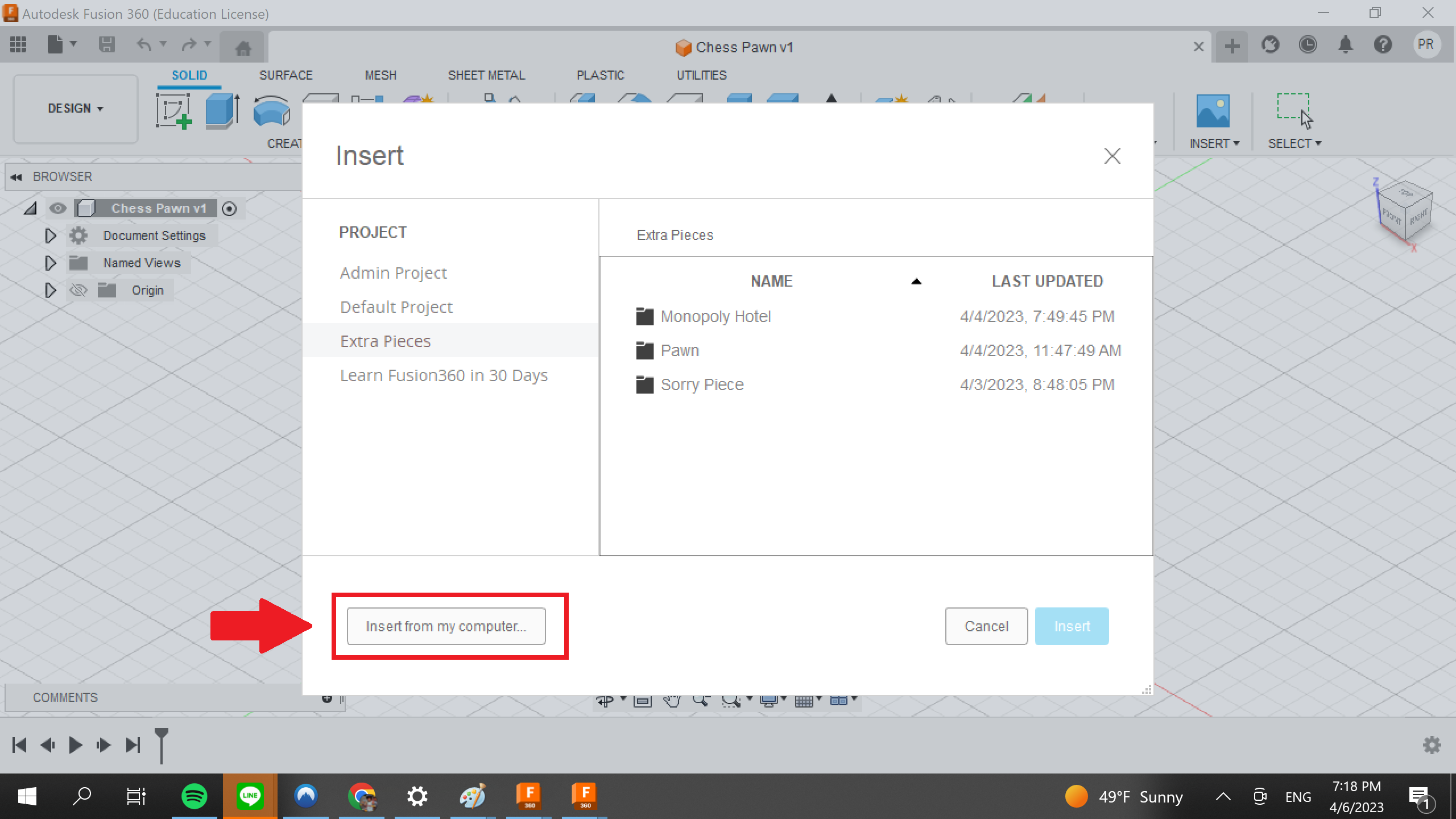This screenshot has height=819, width=1456.
Task: Click the Cancel button
Action: tap(986, 626)
